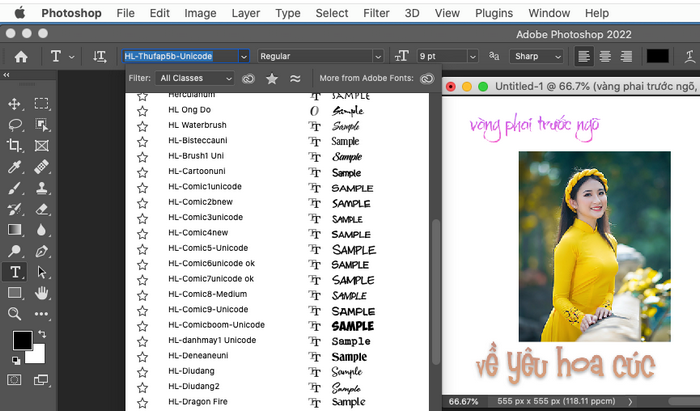Select the Rectangle shape tool
The height and width of the screenshot is (411, 700).
(x=14, y=293)
